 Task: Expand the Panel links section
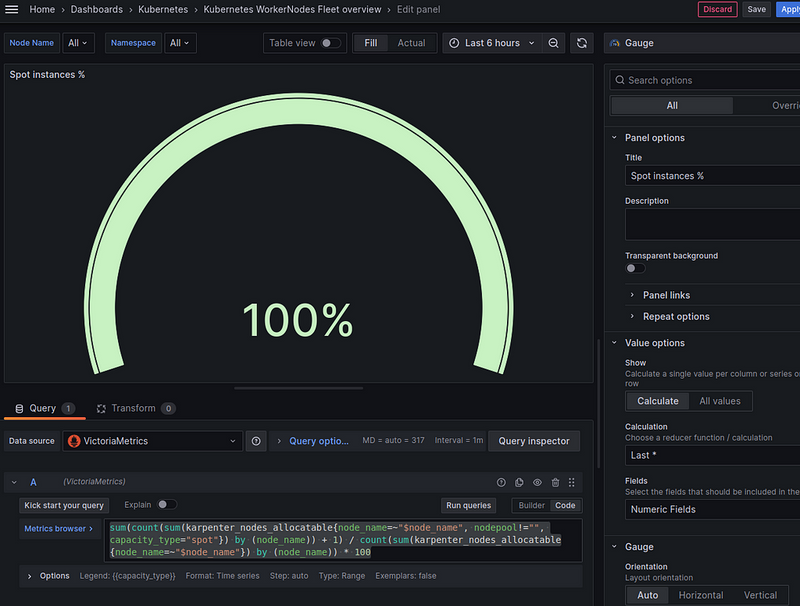[666, 295]
